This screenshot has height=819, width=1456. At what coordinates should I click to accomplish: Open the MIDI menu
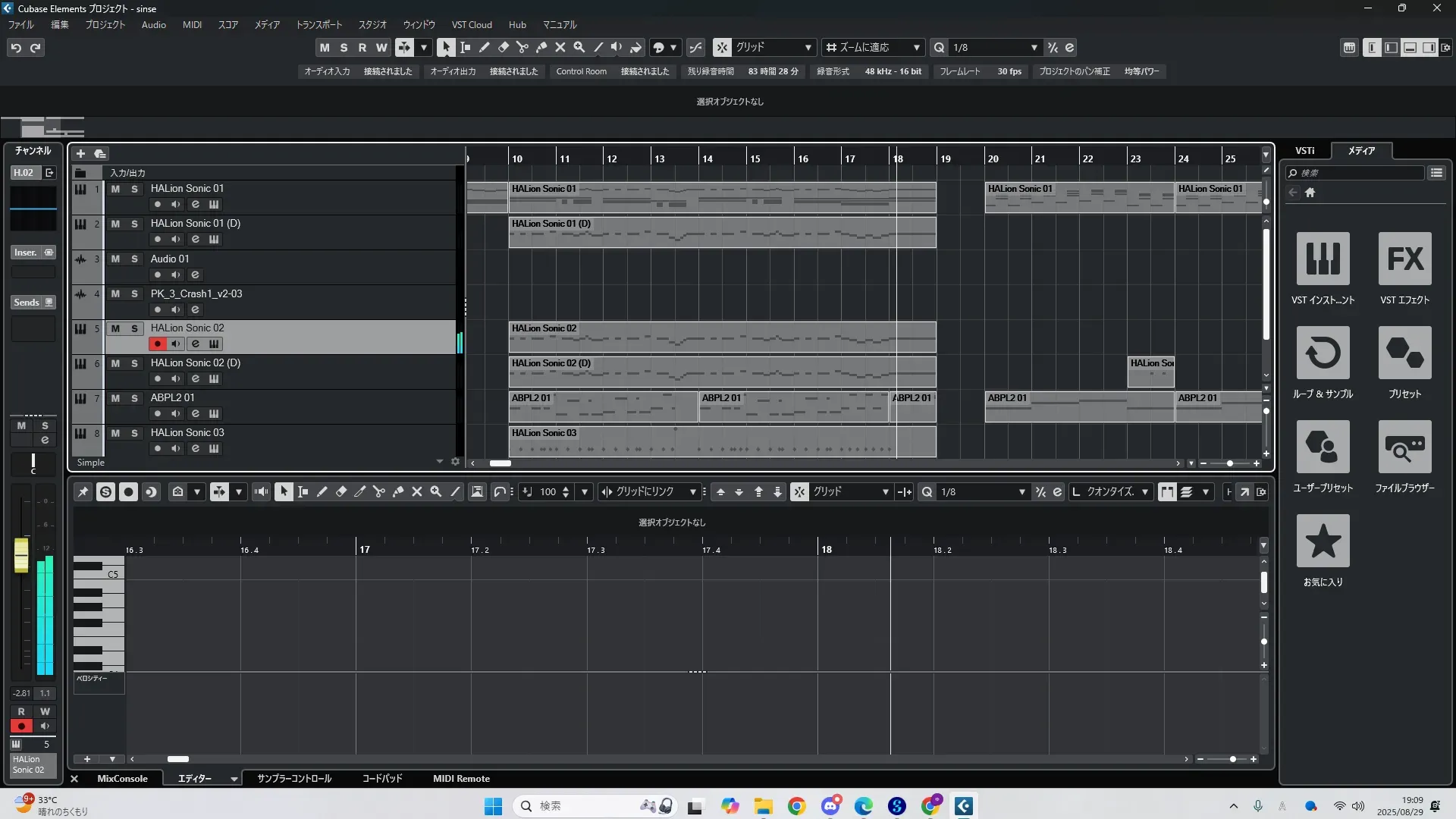pyautogui.click(x=192, y=25)
